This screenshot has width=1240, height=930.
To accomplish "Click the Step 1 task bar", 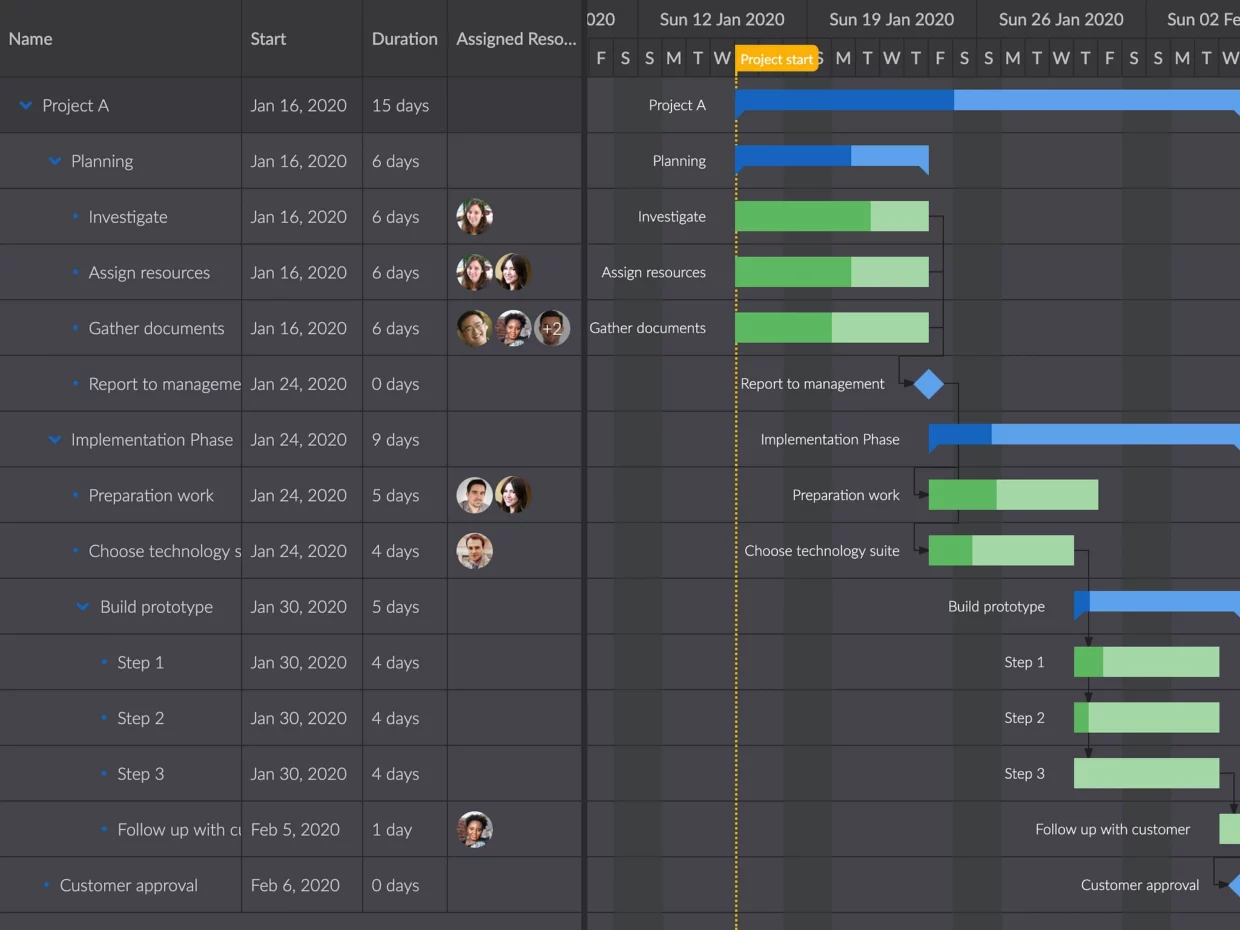I will pos(1146,662).
